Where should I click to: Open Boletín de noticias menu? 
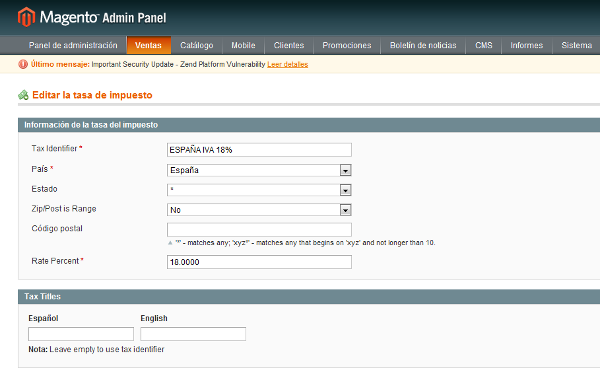(x=423, y=45)
